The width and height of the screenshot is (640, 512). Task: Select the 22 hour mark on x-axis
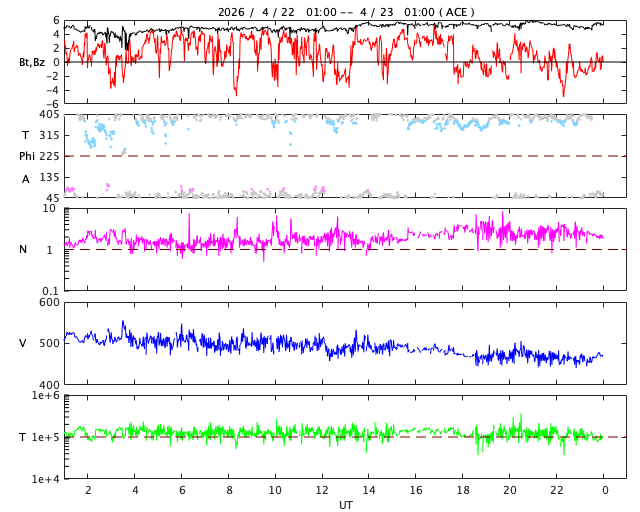pos(557,491)
